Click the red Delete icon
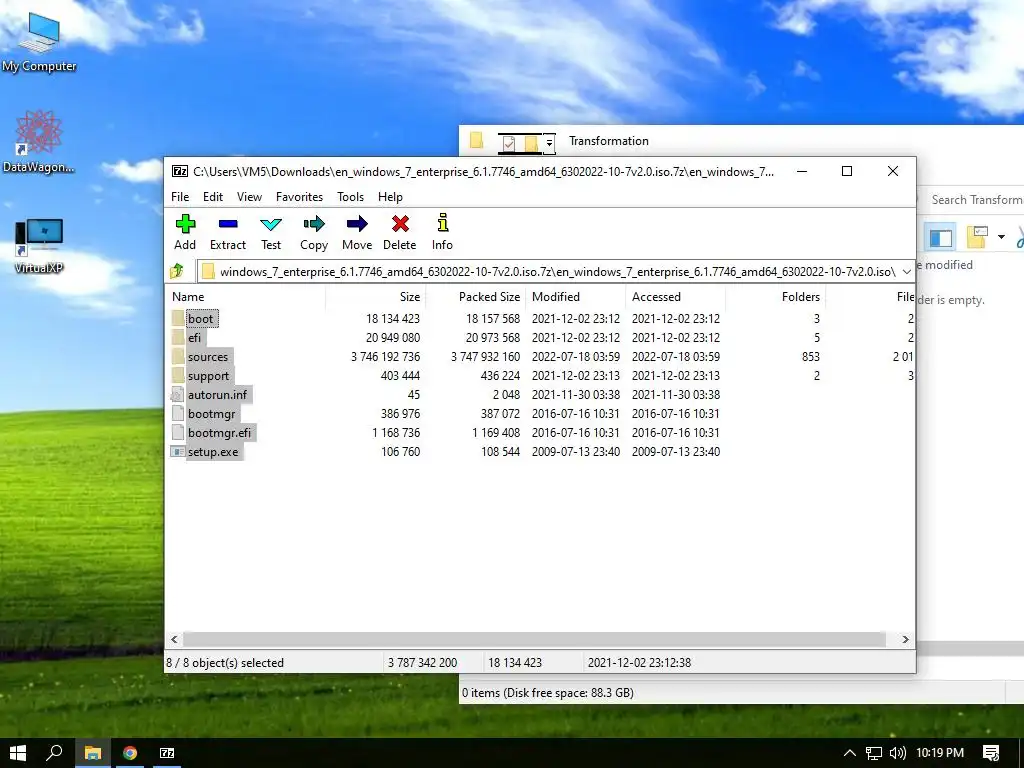 [400, 225]
